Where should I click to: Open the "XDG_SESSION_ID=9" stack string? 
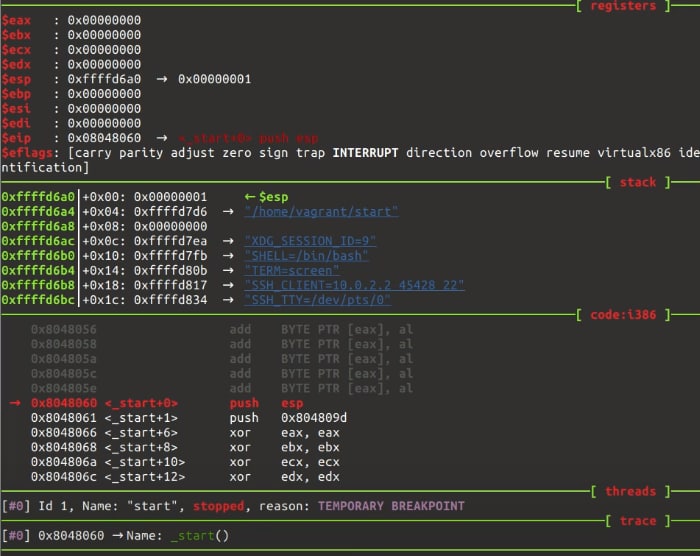[x=310, y=241]
